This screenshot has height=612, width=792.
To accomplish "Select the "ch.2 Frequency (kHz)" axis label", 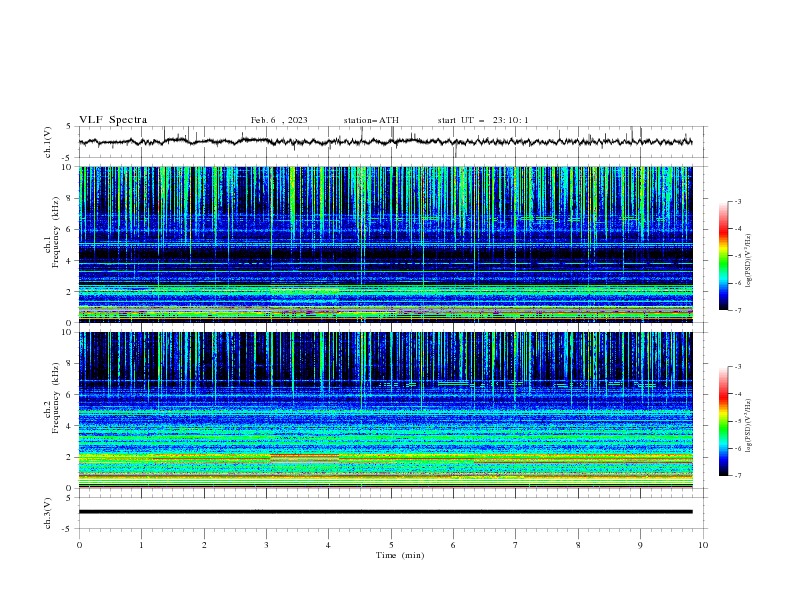I will tap(52, 397).
